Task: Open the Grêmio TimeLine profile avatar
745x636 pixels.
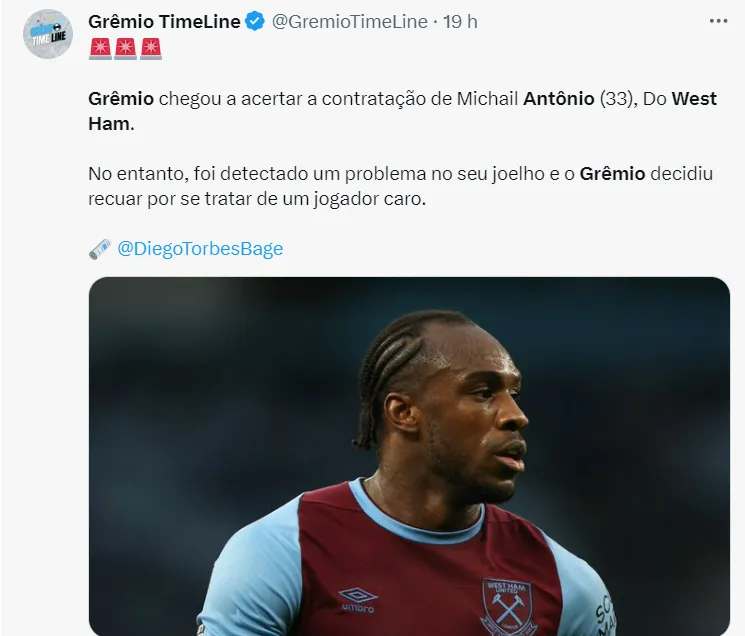Action: [x=48, y=34]
